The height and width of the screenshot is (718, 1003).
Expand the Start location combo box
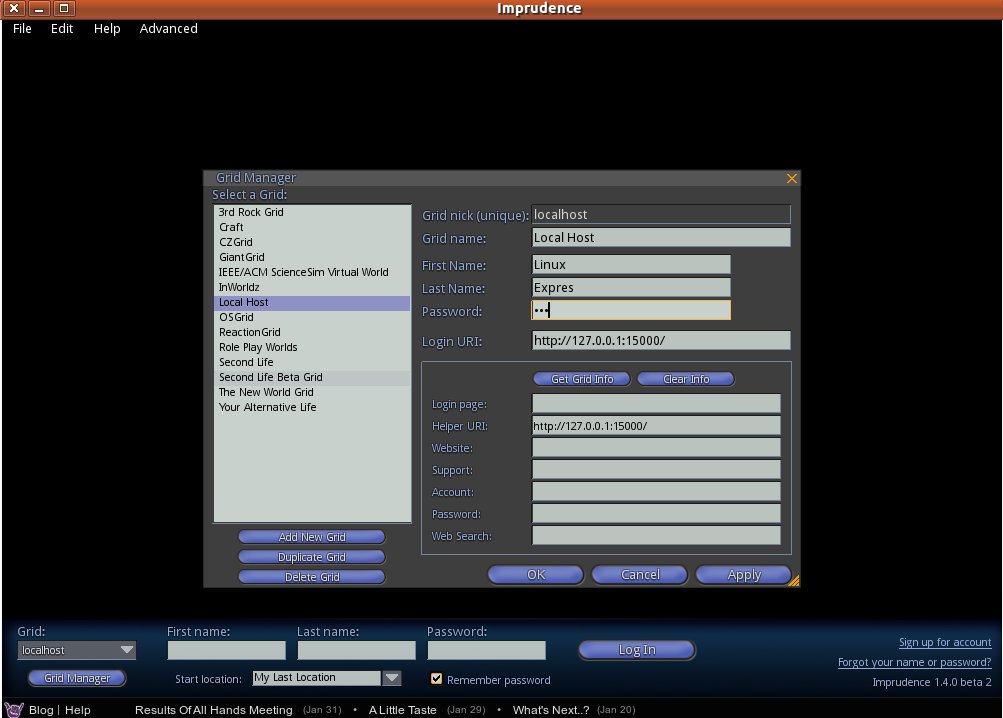click(316, 678)
